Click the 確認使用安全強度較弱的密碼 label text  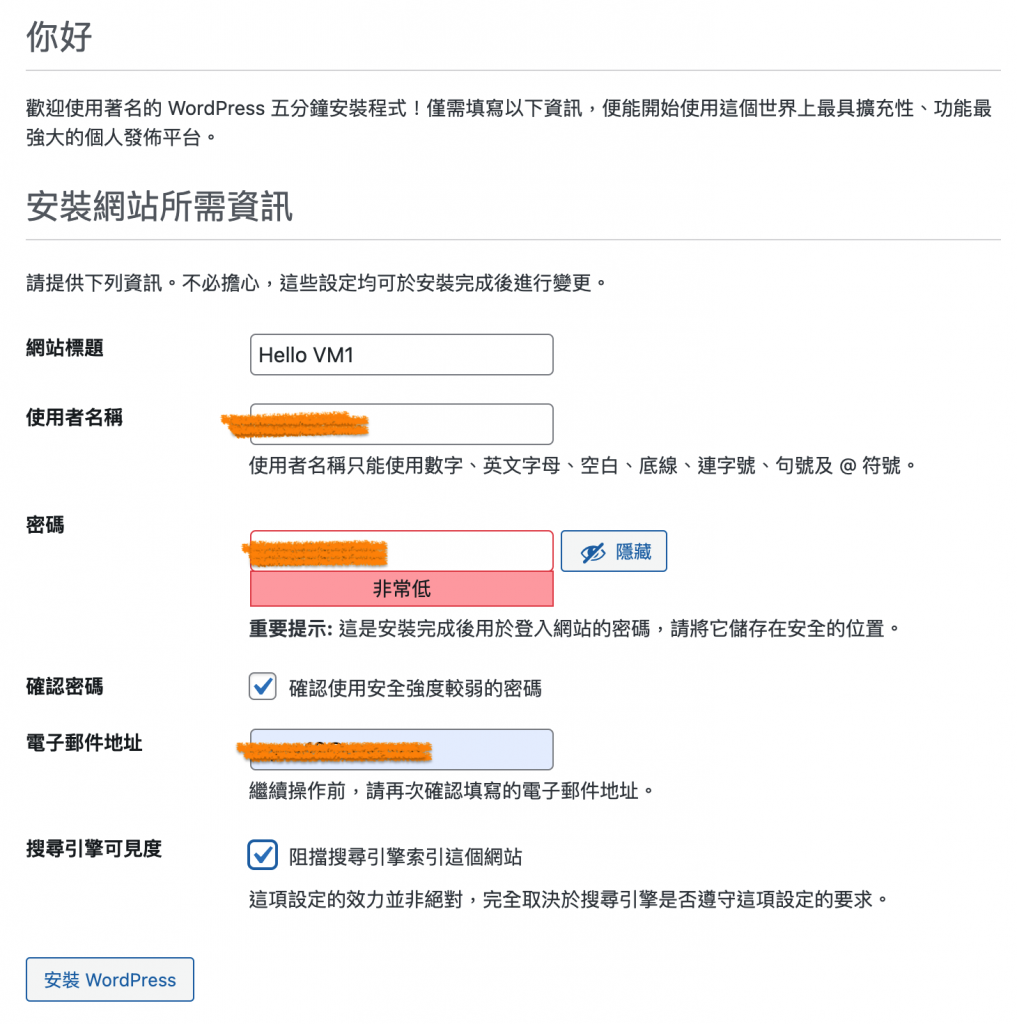click(x=415, y=688)
